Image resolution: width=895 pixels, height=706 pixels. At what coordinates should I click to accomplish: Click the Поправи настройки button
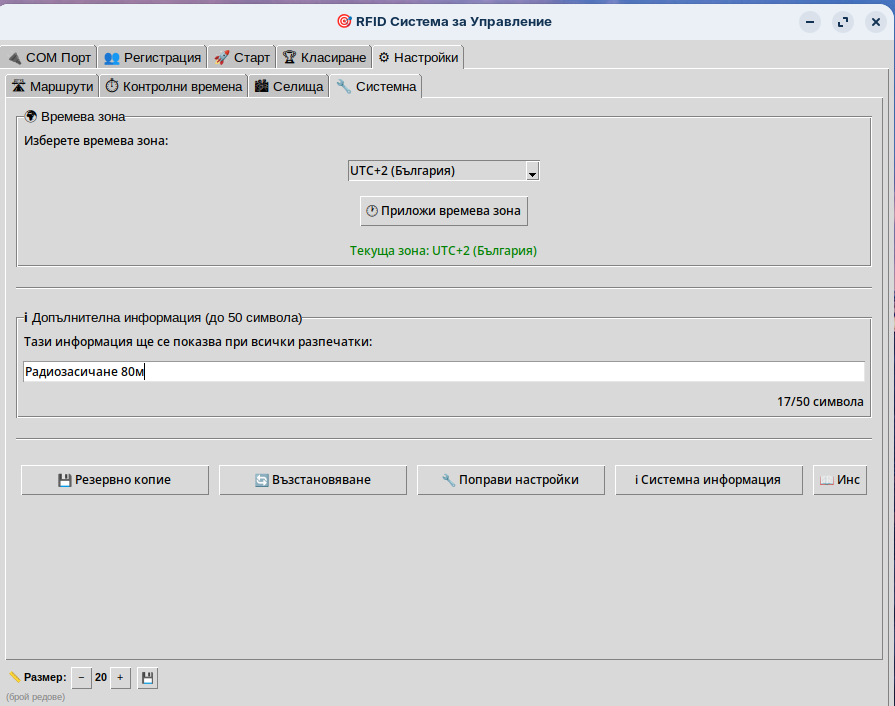coord(511,480)
